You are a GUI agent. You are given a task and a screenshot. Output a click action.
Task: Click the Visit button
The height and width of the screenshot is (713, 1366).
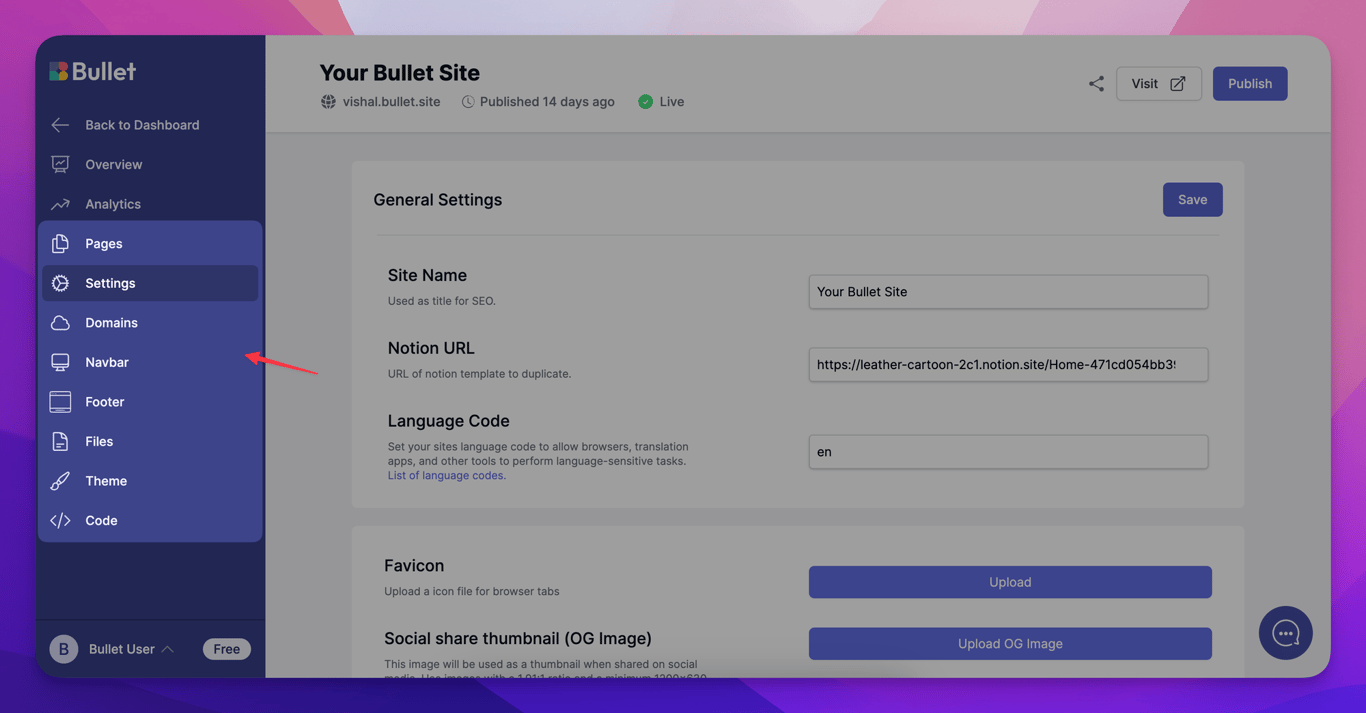pos(1159,84)
